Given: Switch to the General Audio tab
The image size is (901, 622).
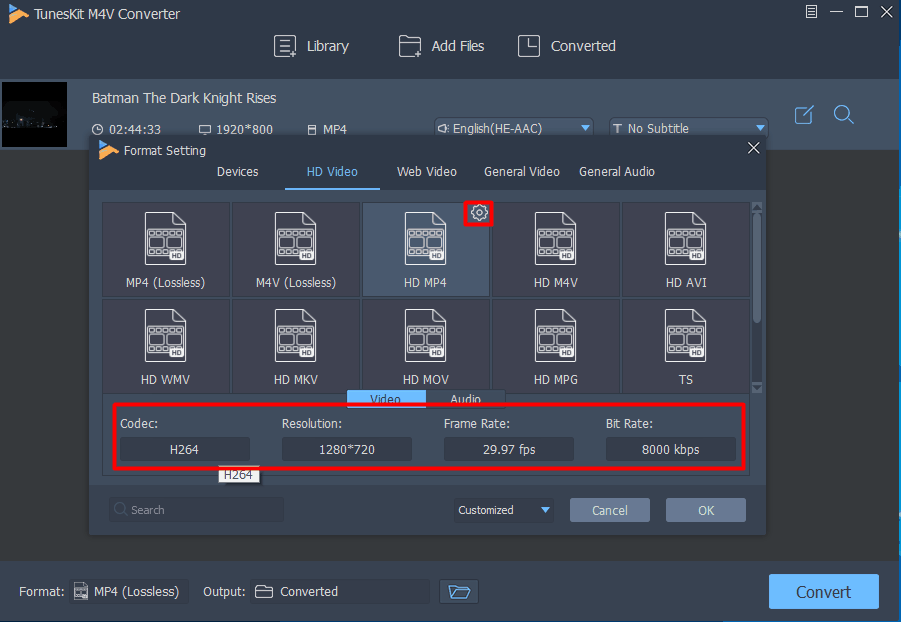Looking at the screenshot, I should point(617,172).
